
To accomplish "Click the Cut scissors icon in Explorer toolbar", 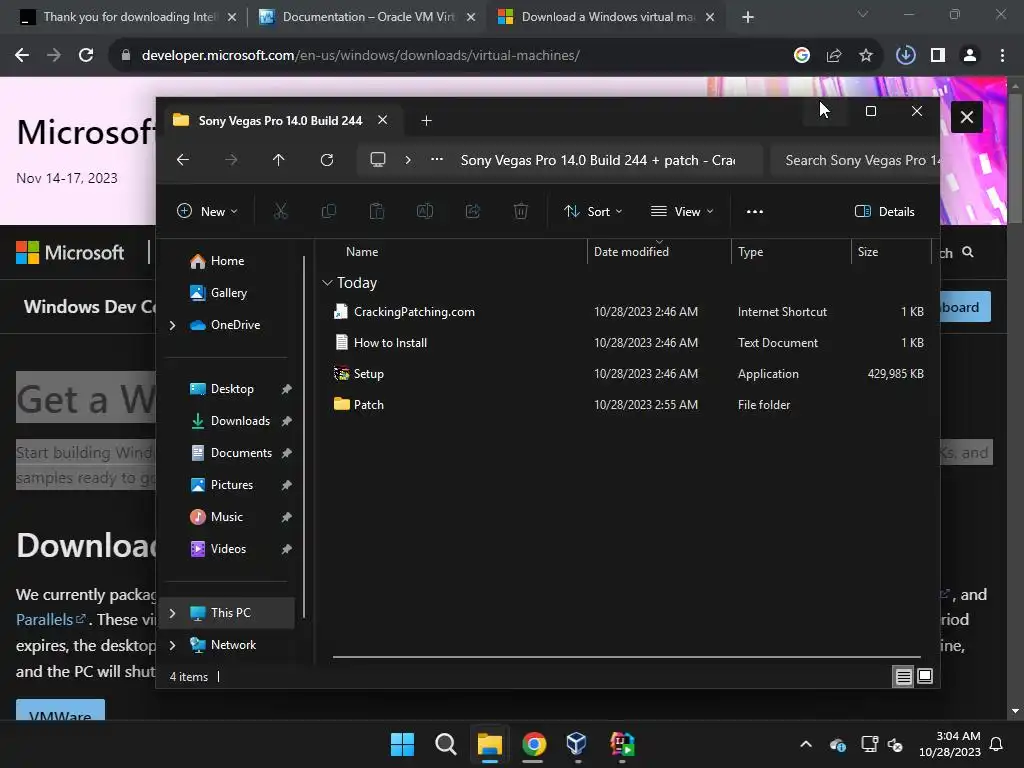I will (280, 211).
